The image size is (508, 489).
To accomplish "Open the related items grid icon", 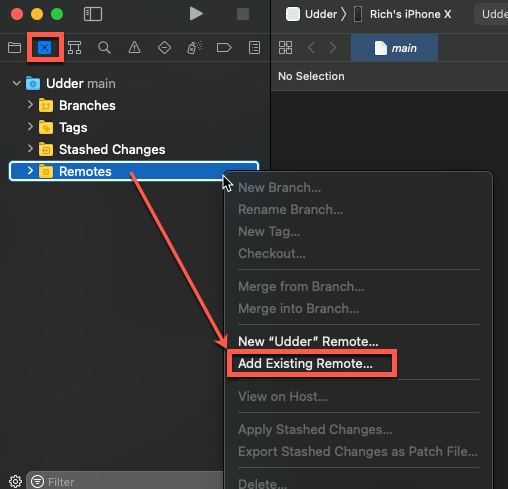I will tap(286, 48).
